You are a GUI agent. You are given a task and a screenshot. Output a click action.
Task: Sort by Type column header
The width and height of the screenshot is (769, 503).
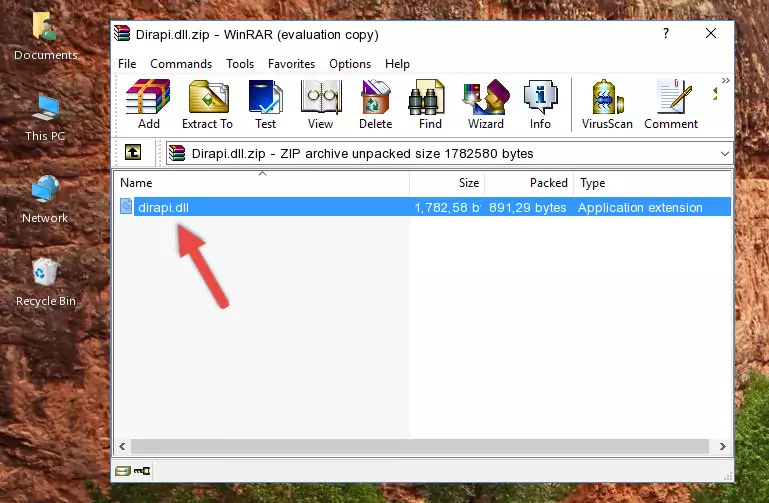652,183
